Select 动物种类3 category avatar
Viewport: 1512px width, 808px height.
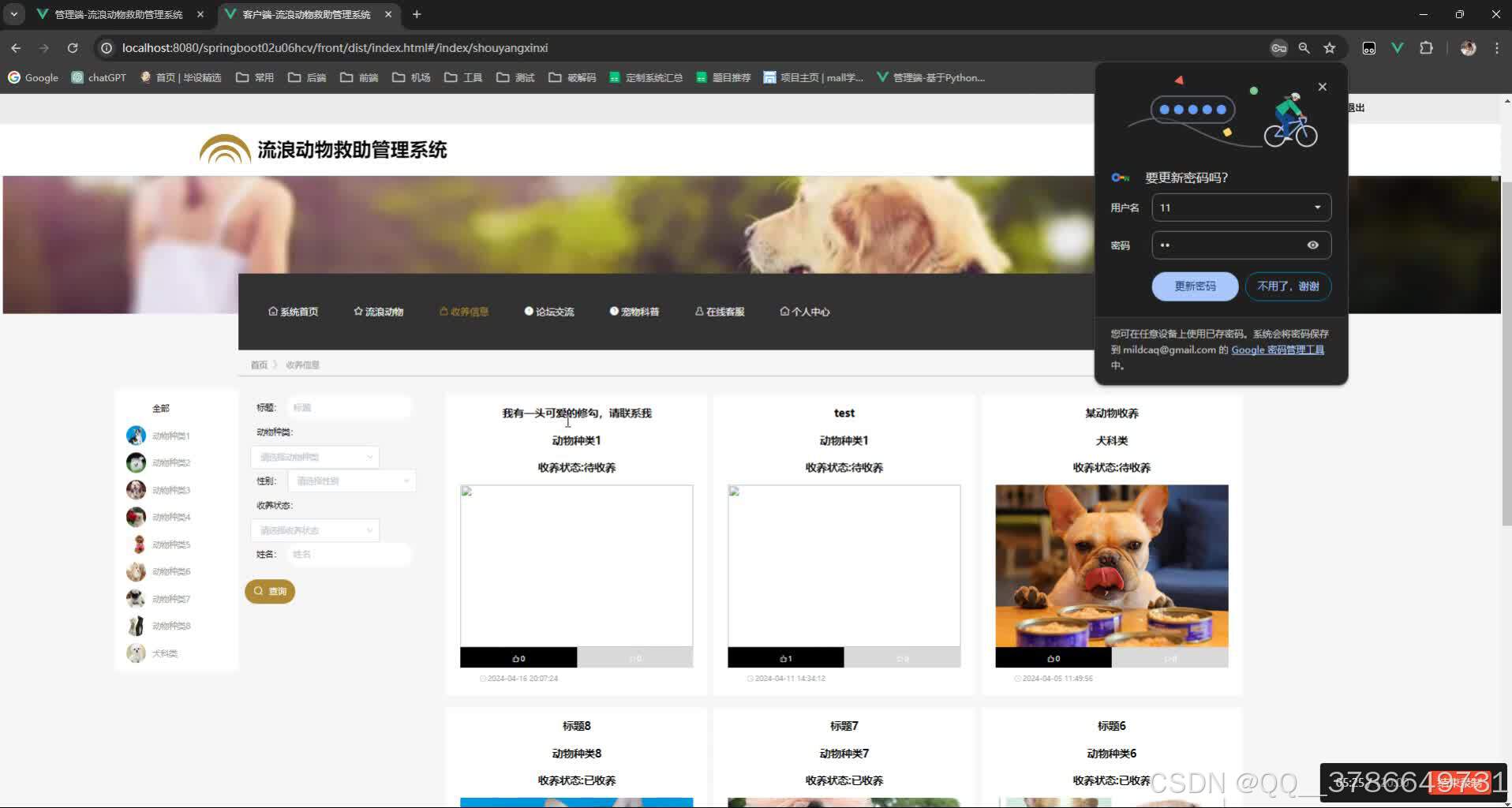(x=136, y=490)
